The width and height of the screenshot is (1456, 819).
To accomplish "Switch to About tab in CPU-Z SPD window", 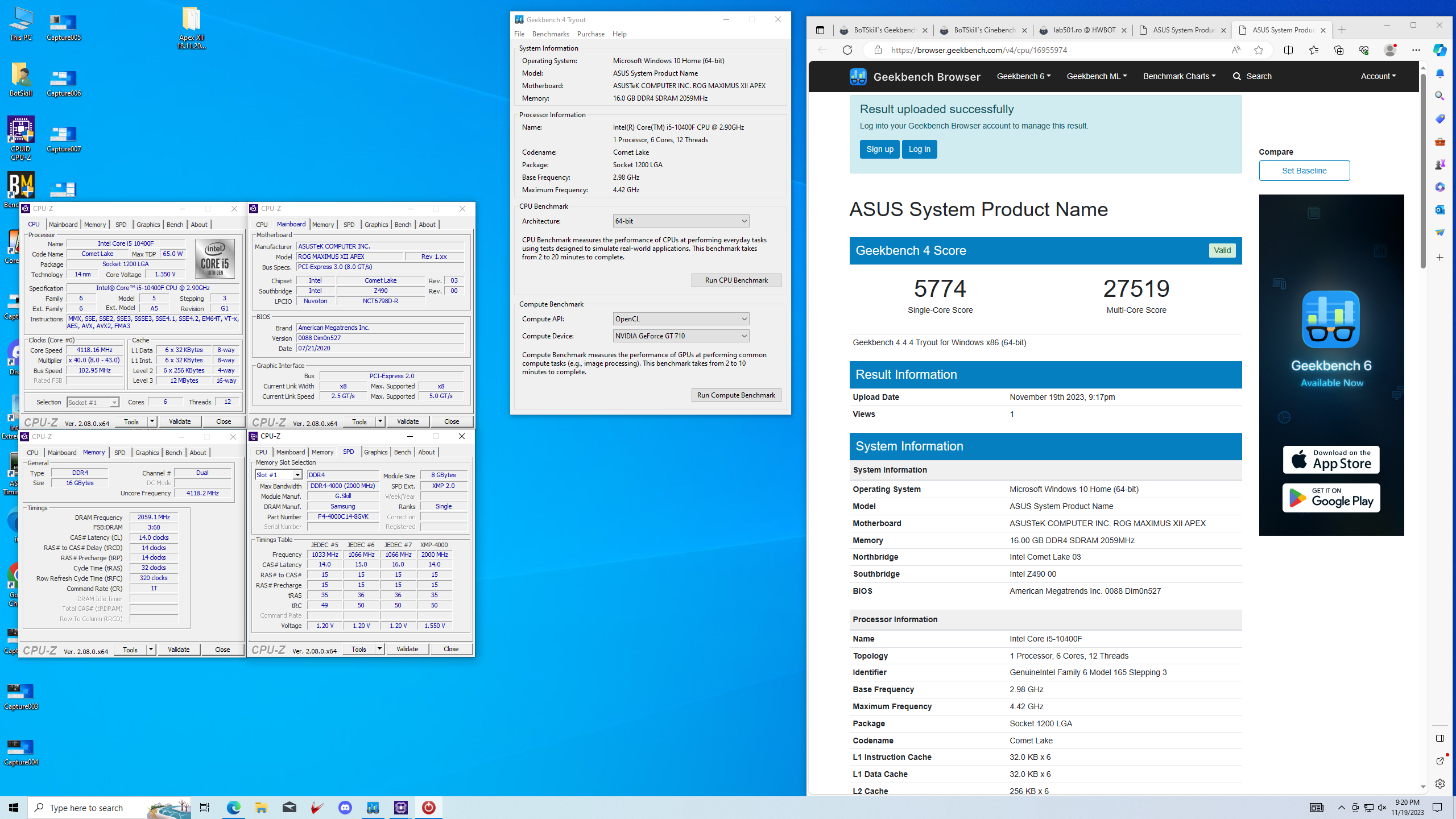I will [x=427, y=452].
